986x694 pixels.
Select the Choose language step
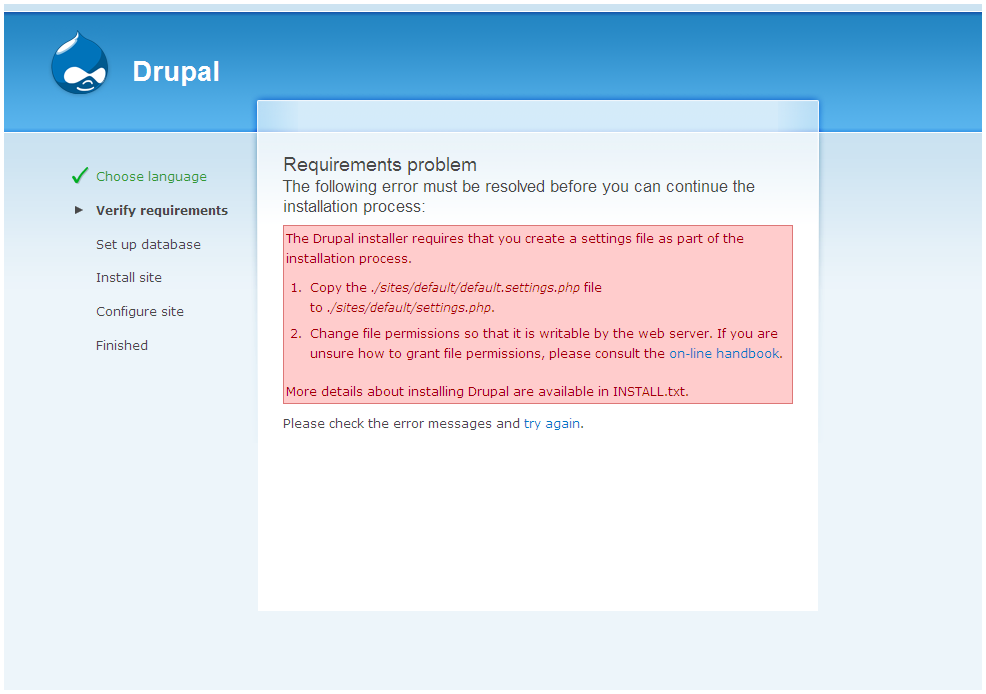pyautogui.click(x=151, y=177)
